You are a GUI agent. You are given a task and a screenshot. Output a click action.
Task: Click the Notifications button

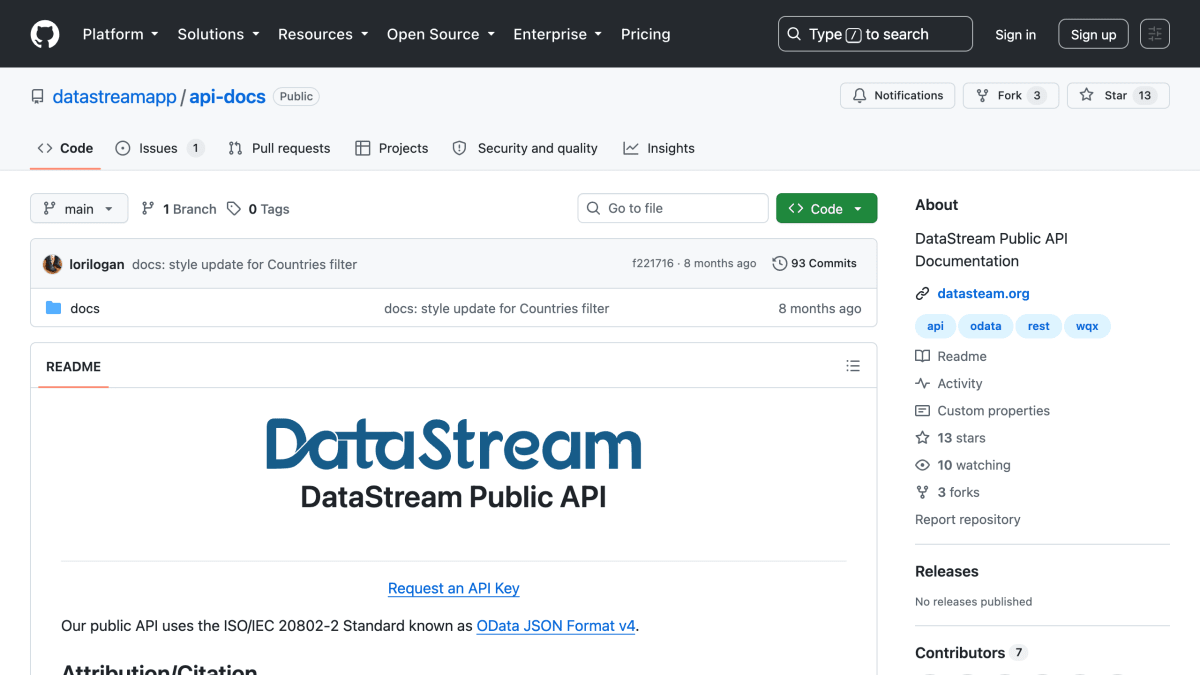coord(897,96)
